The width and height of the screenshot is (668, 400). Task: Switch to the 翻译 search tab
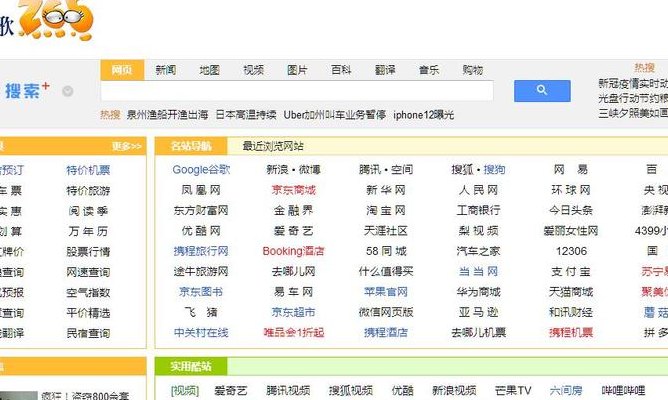coord(385,70)
